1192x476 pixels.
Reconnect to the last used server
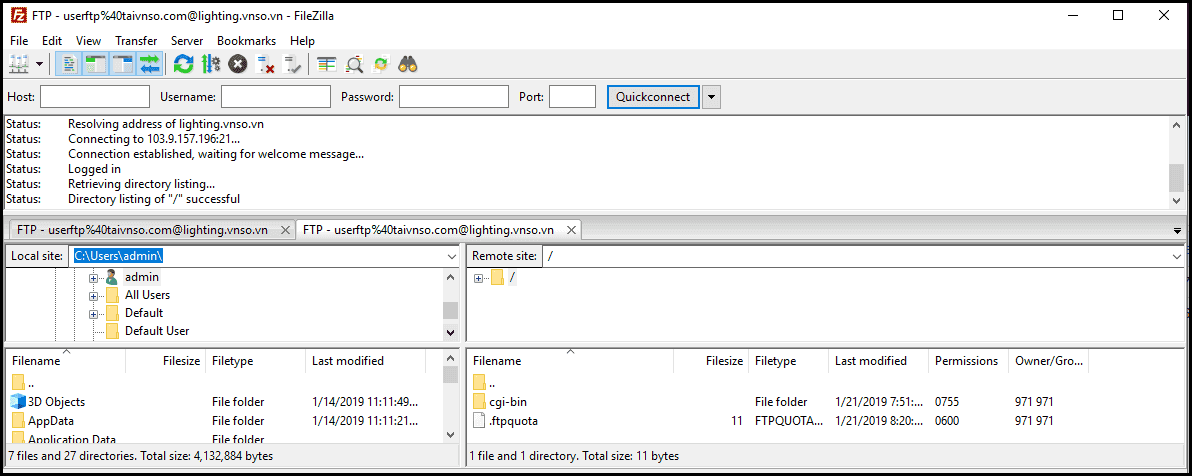pyautogui.click(x=292, y=65)
